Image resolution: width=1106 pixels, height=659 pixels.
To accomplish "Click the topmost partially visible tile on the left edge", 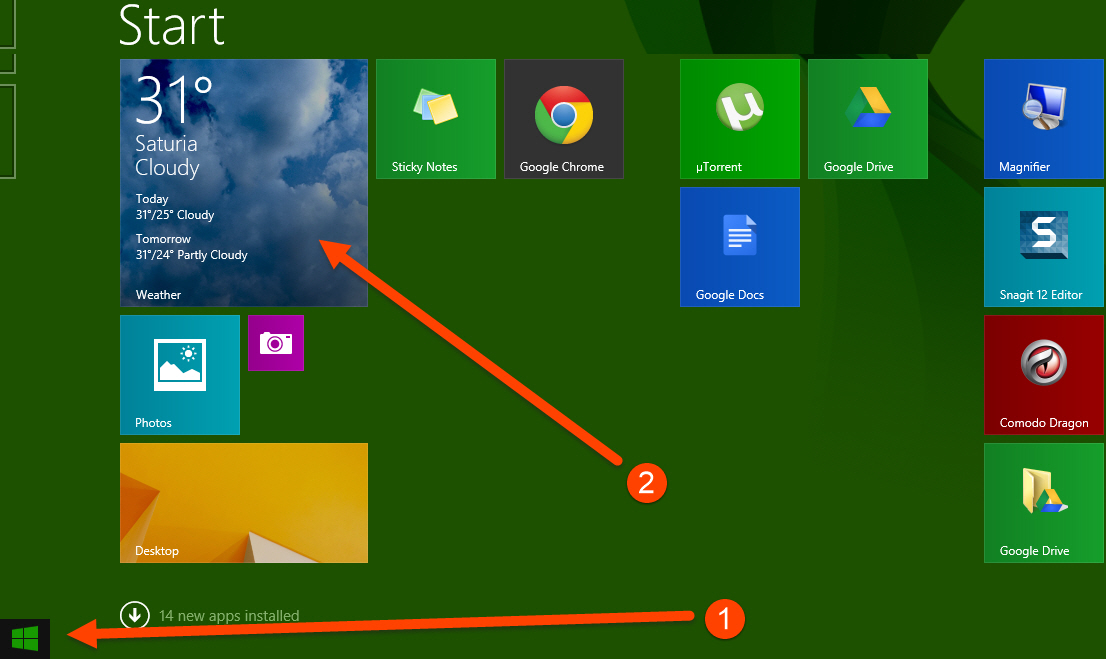I will click(x=6, y=24).
